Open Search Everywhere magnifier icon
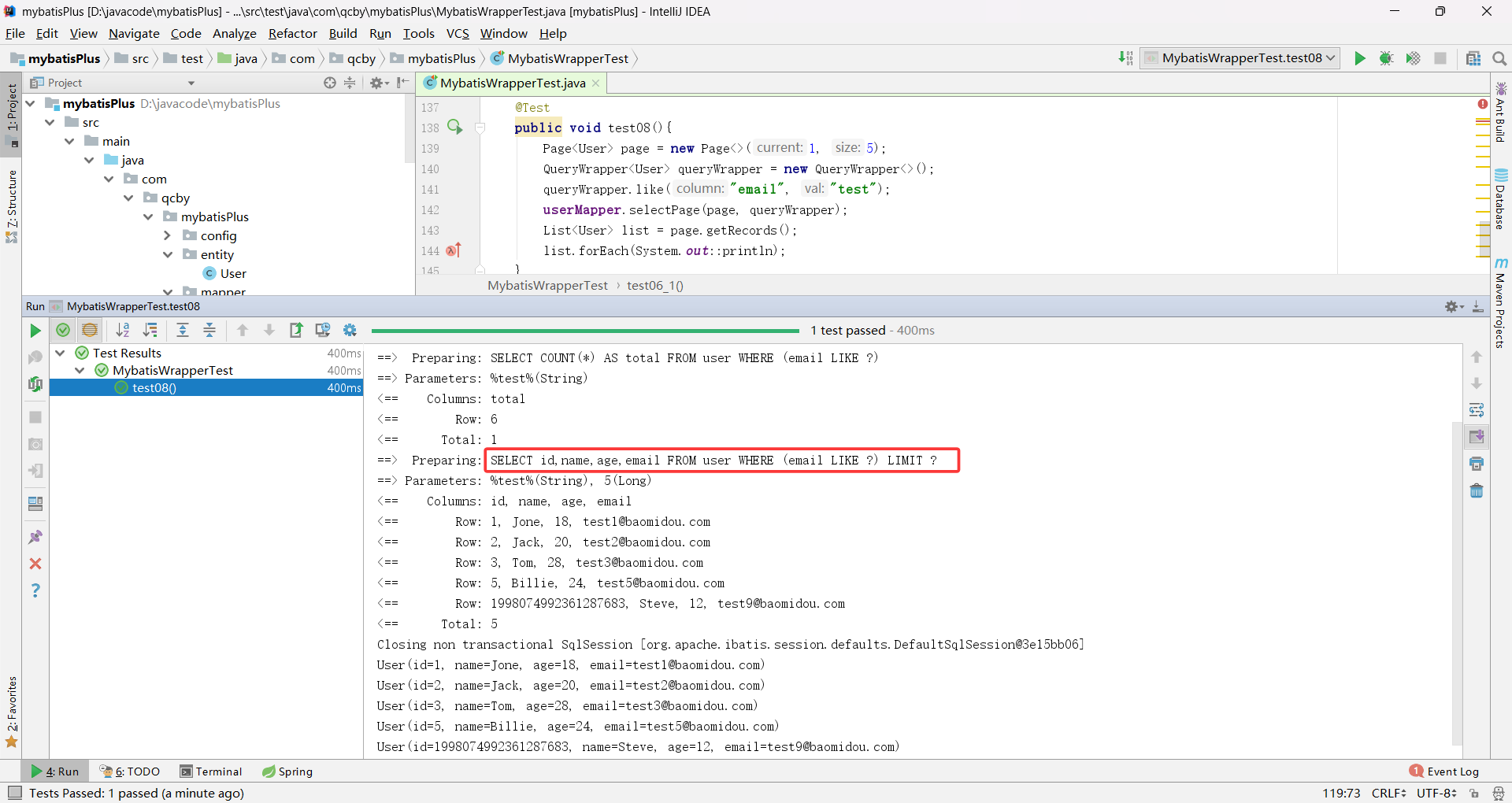The image size is (1512, 803). point(1499,58)
